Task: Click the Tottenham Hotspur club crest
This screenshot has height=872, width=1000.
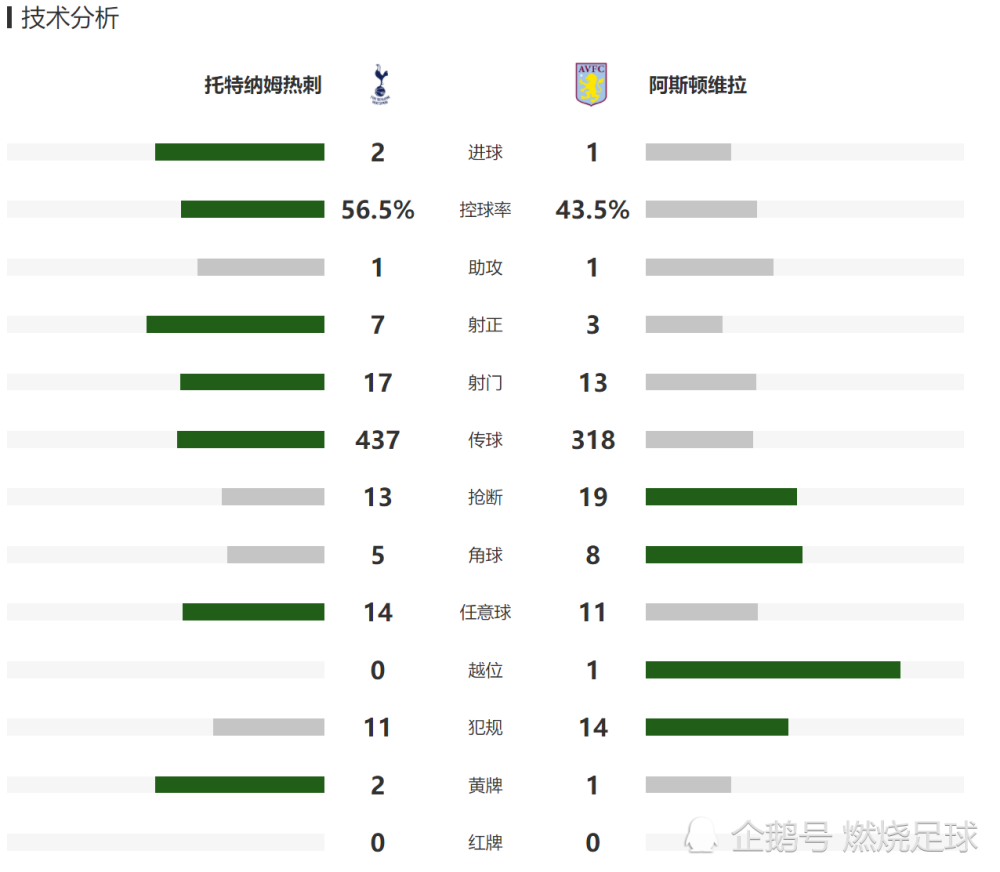Action: [x=380, y=84]
